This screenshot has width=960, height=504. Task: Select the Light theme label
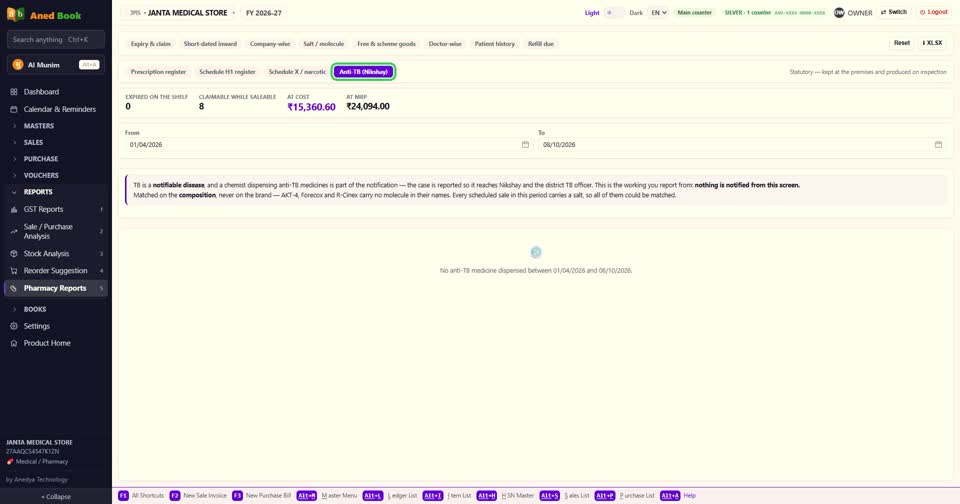pyautogui.click(x=592, y=12)
